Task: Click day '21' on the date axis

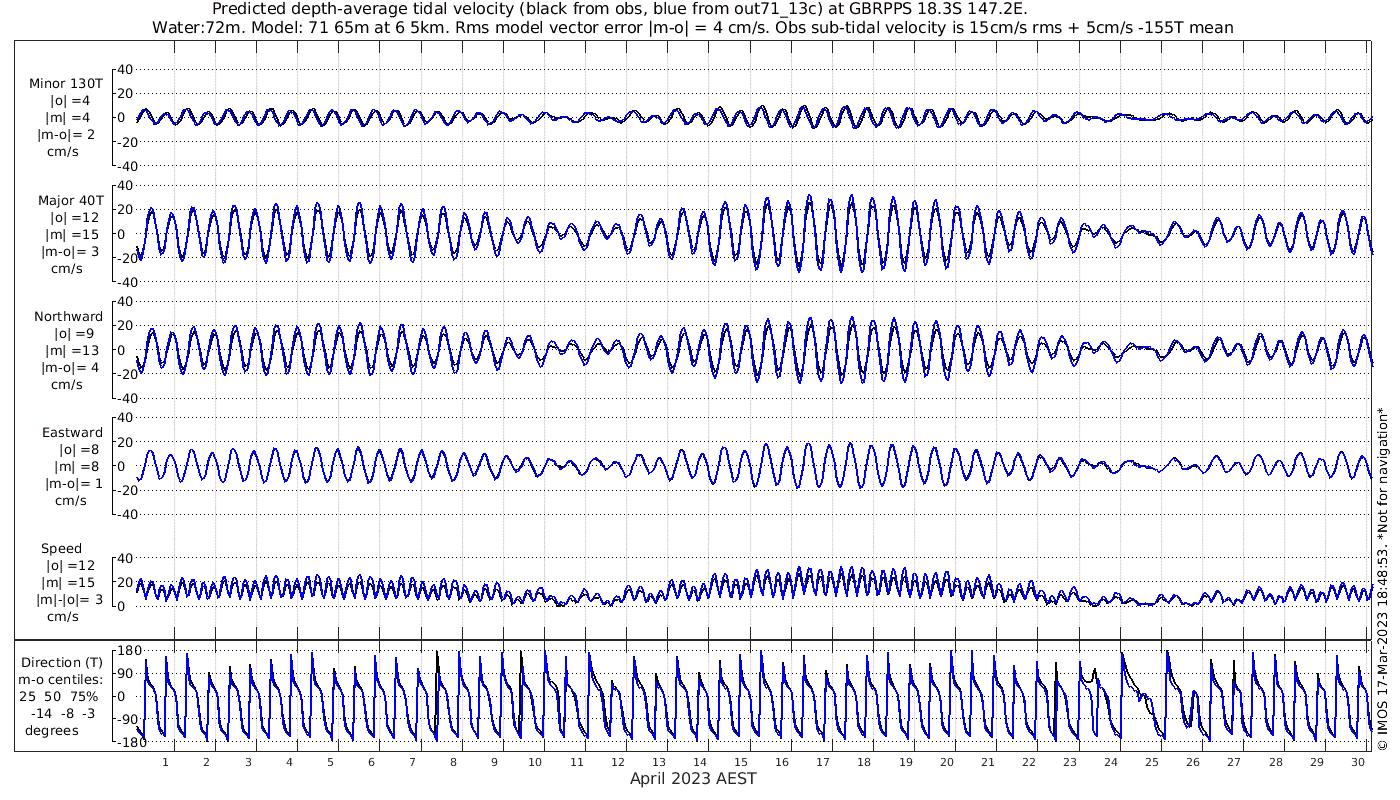Action: click(988, 762)
